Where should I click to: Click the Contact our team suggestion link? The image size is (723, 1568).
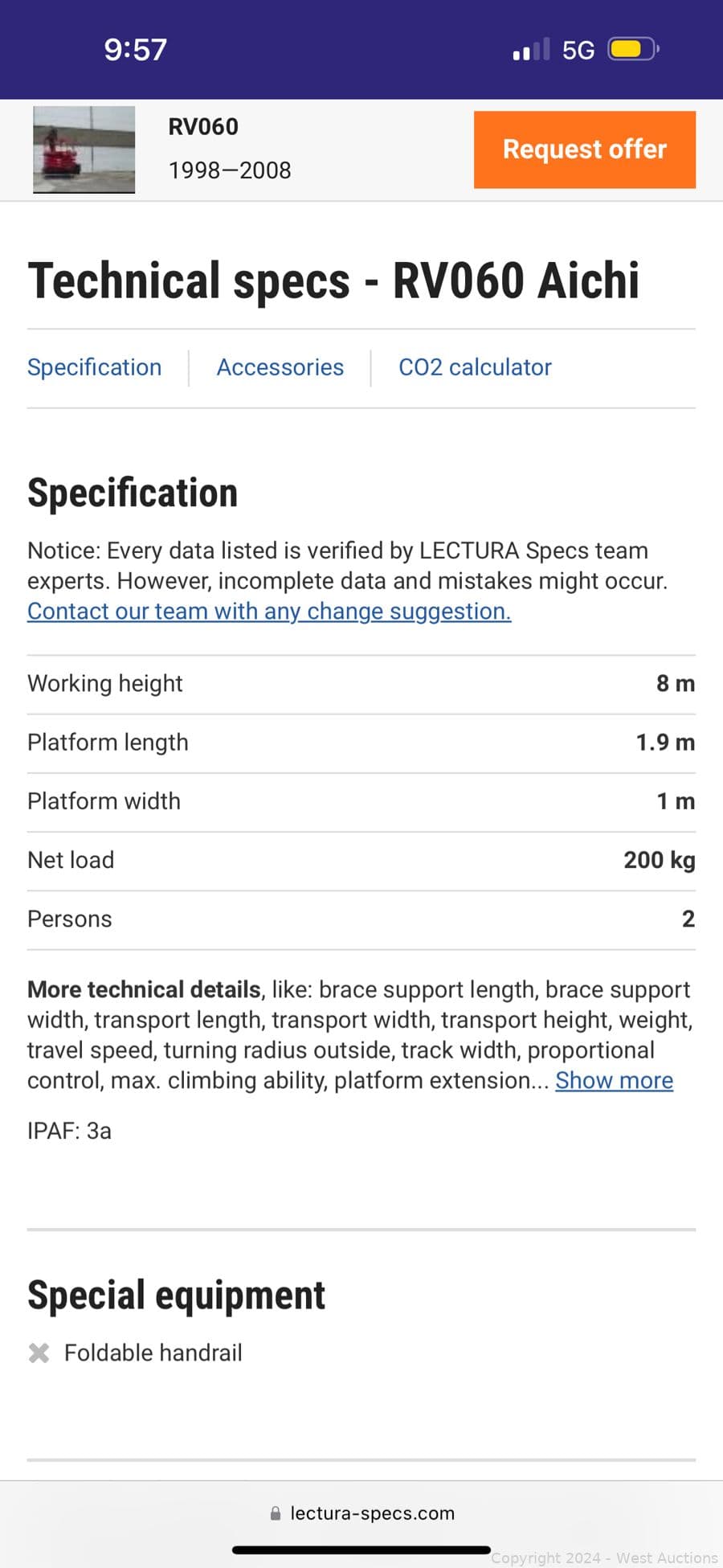269,612
